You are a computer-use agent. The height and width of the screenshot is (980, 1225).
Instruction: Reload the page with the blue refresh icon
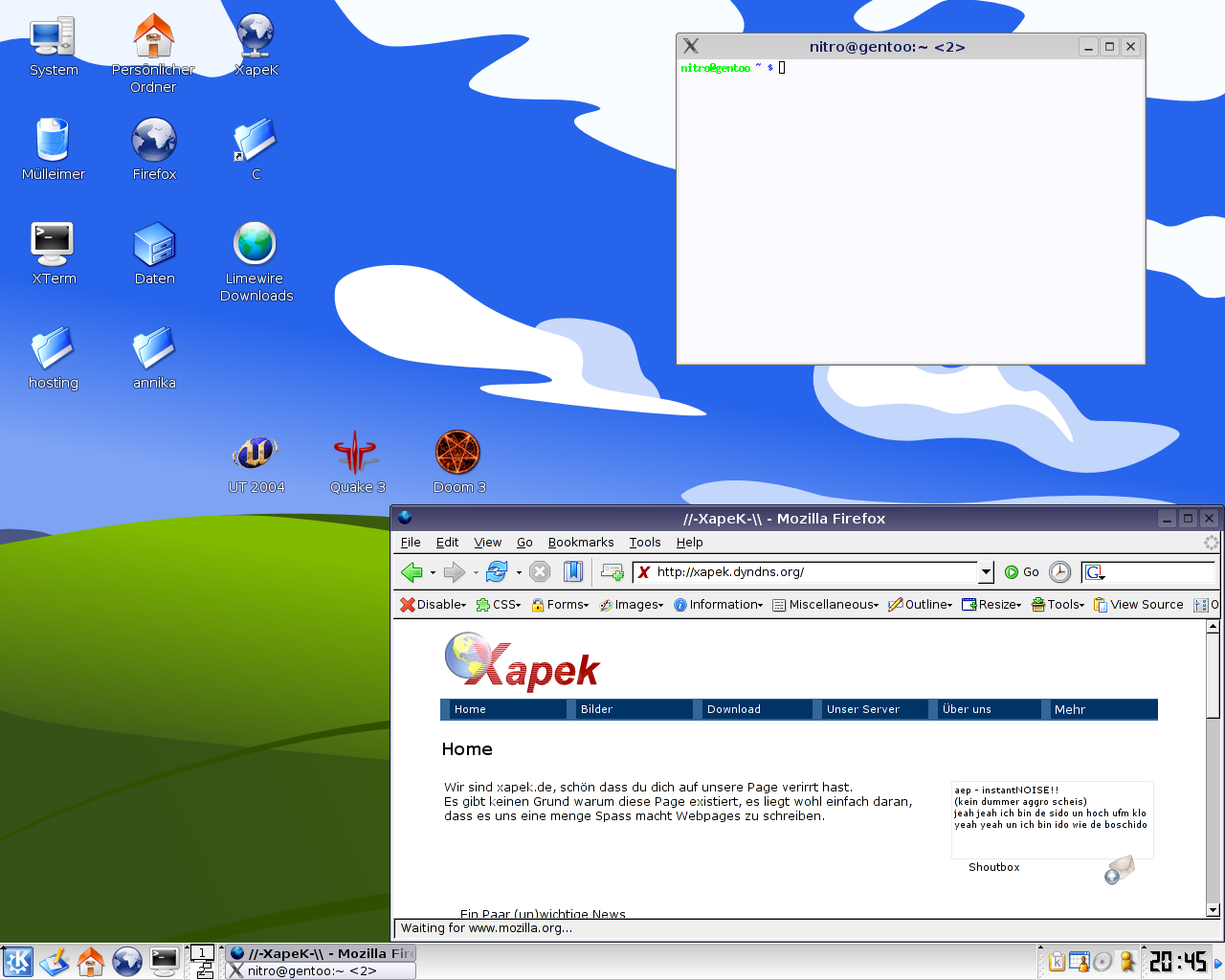pyautogui.click(x=497, y=572)
